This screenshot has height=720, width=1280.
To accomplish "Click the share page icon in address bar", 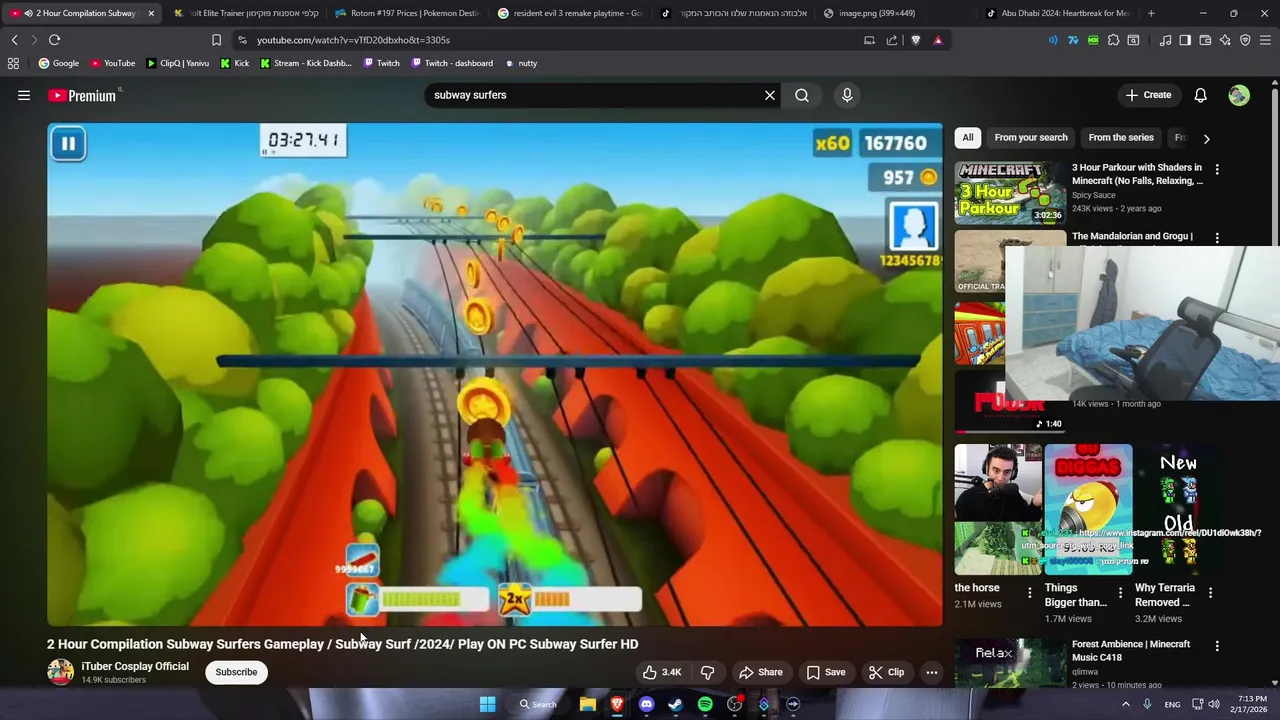I will tap(892, 40).
